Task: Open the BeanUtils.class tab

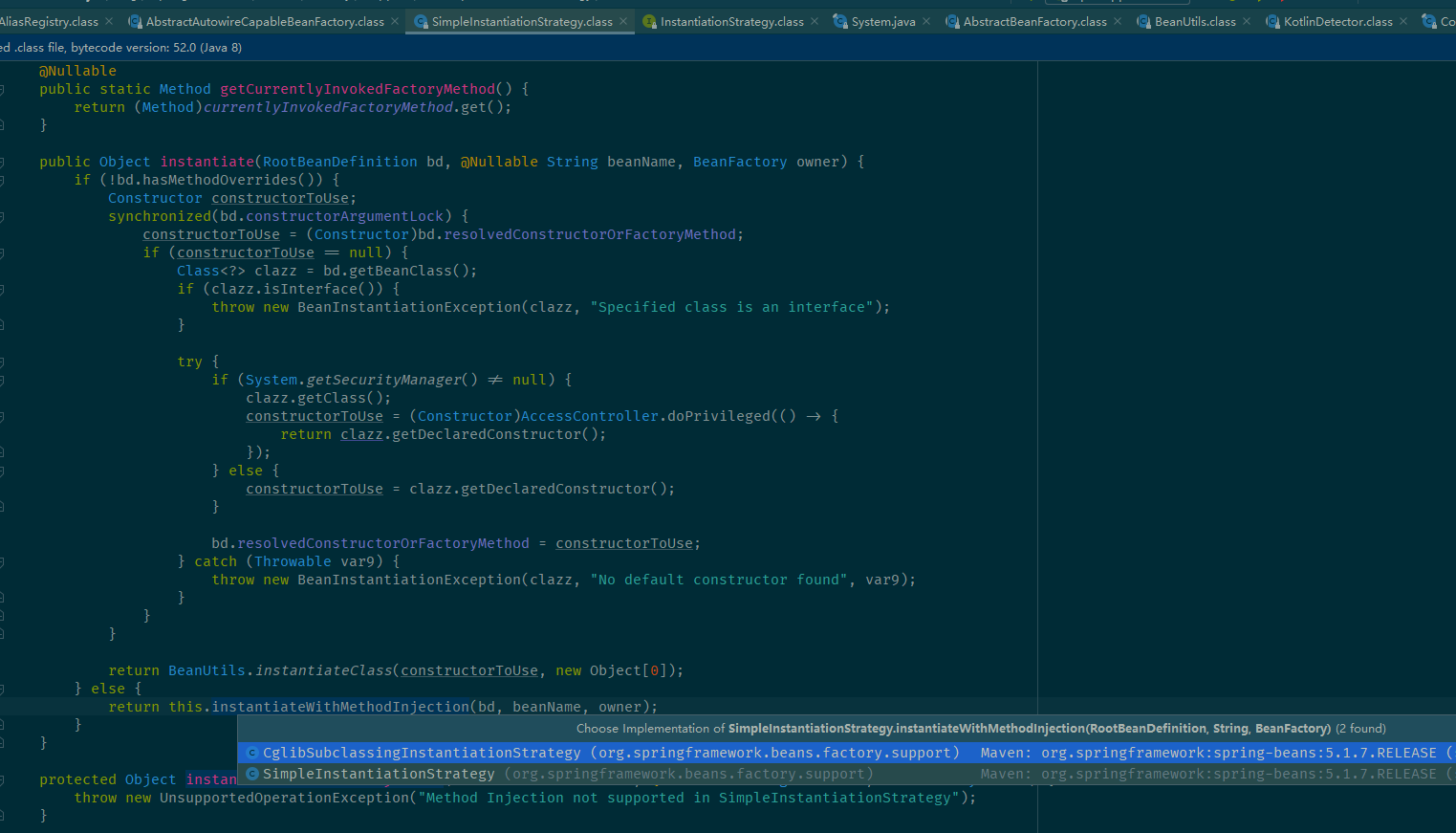Action: coord(1195,21)
